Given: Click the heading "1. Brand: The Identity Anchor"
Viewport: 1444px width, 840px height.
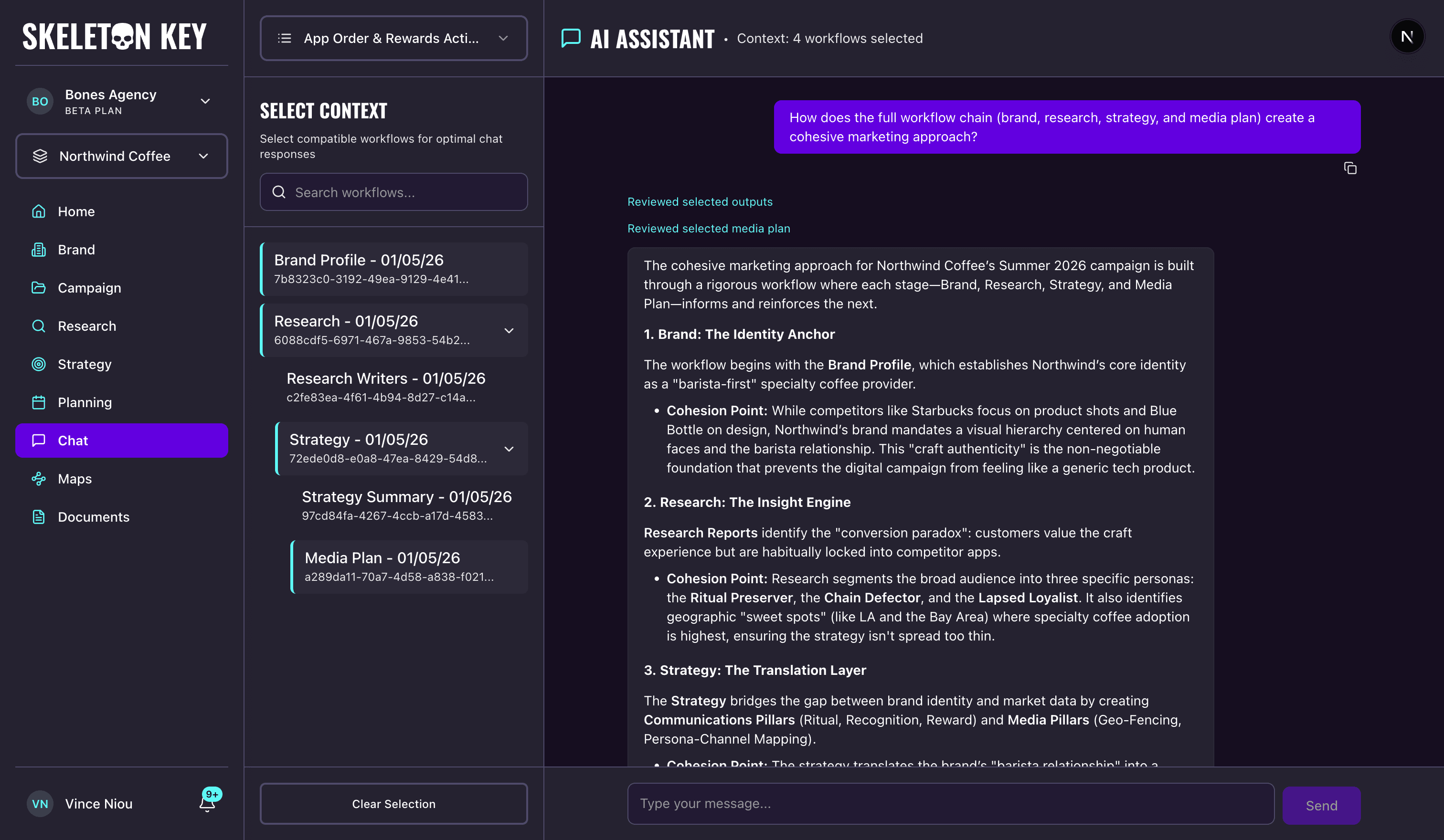Looking at the screenshot, I should [739, 334].
